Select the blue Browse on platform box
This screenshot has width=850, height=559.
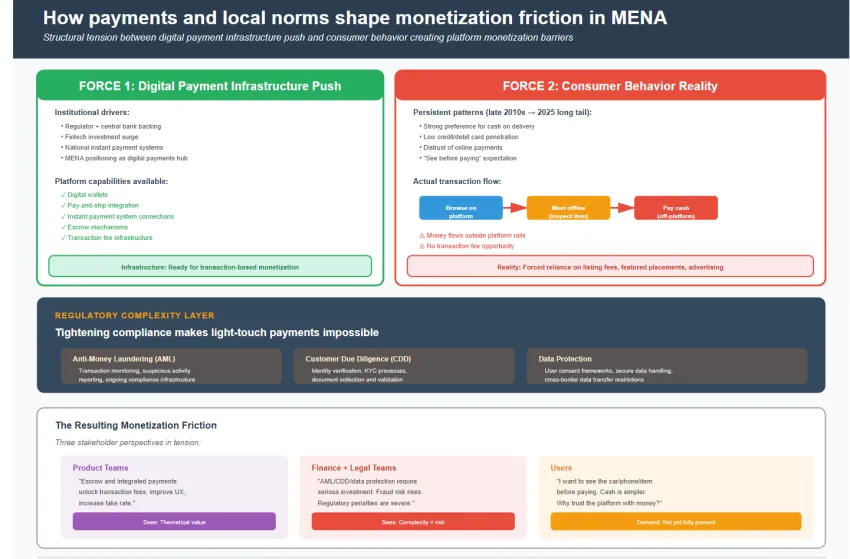click(460, 208)
